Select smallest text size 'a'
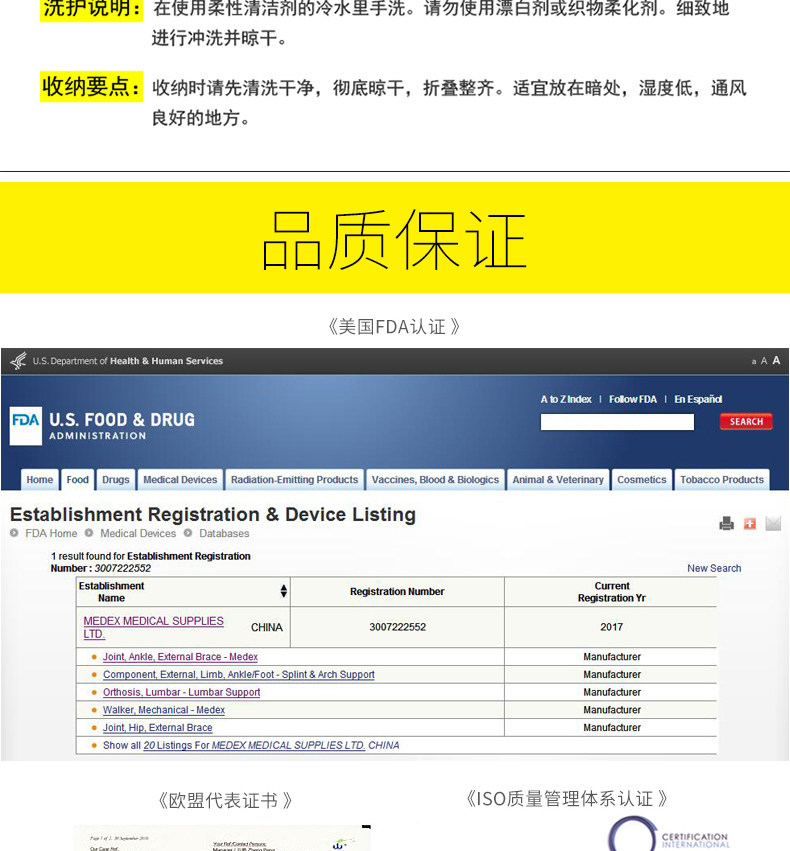This screenshot has height=851, width=790. click(x=753, y=361)
